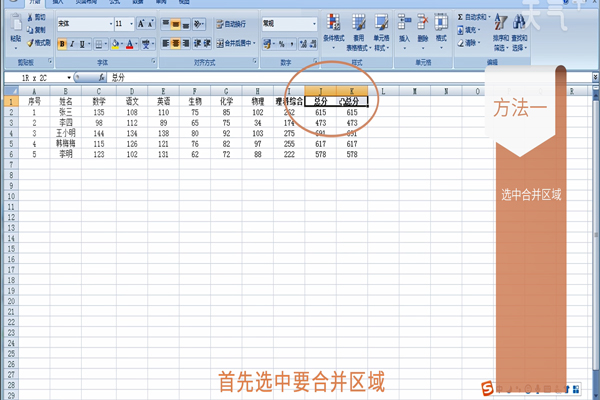Click the Copy (复制) icon
Image resolution: width=600 pixels, height=400 pixels.
(x=30, y=30)
